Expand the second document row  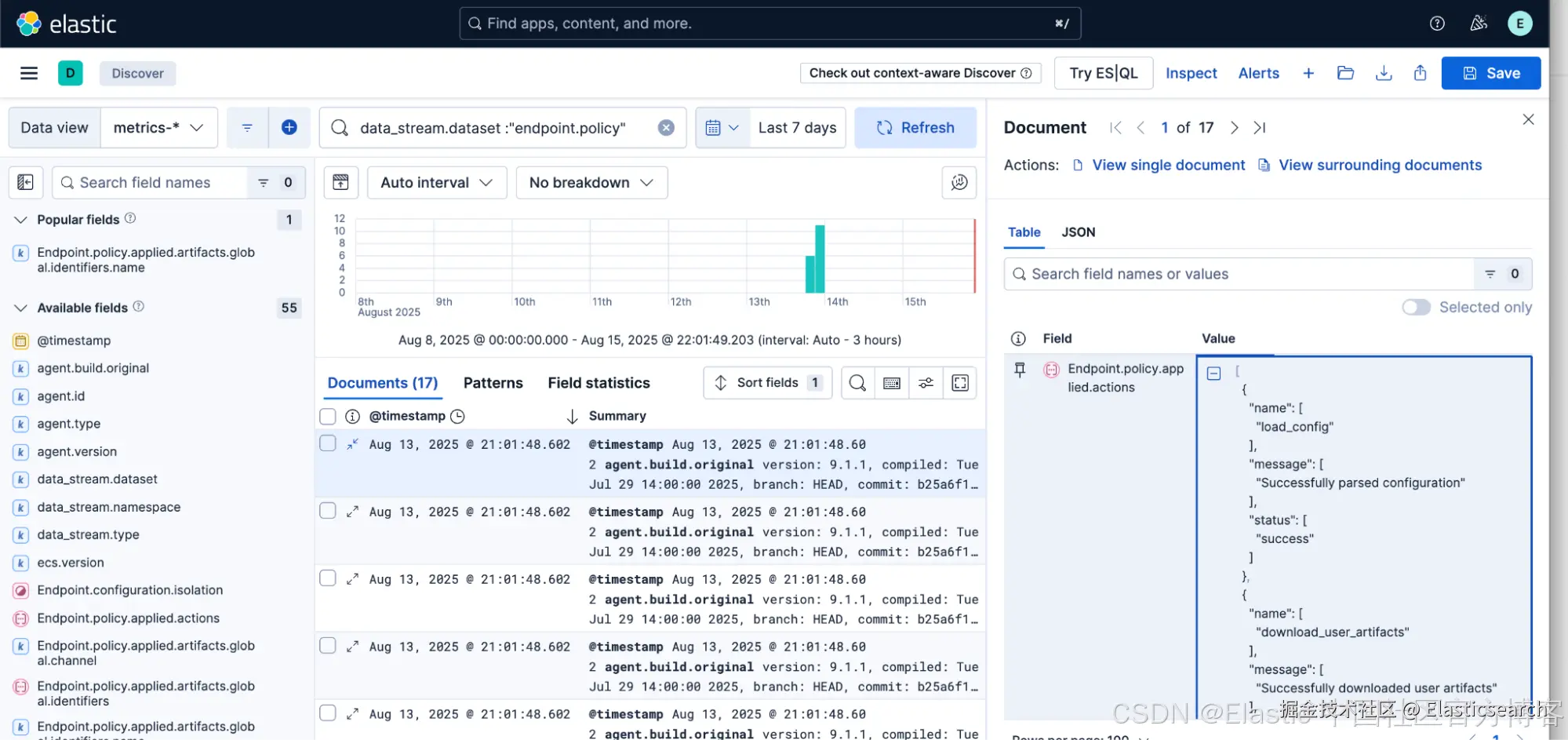pyautogui.click(x=353, y=511)
